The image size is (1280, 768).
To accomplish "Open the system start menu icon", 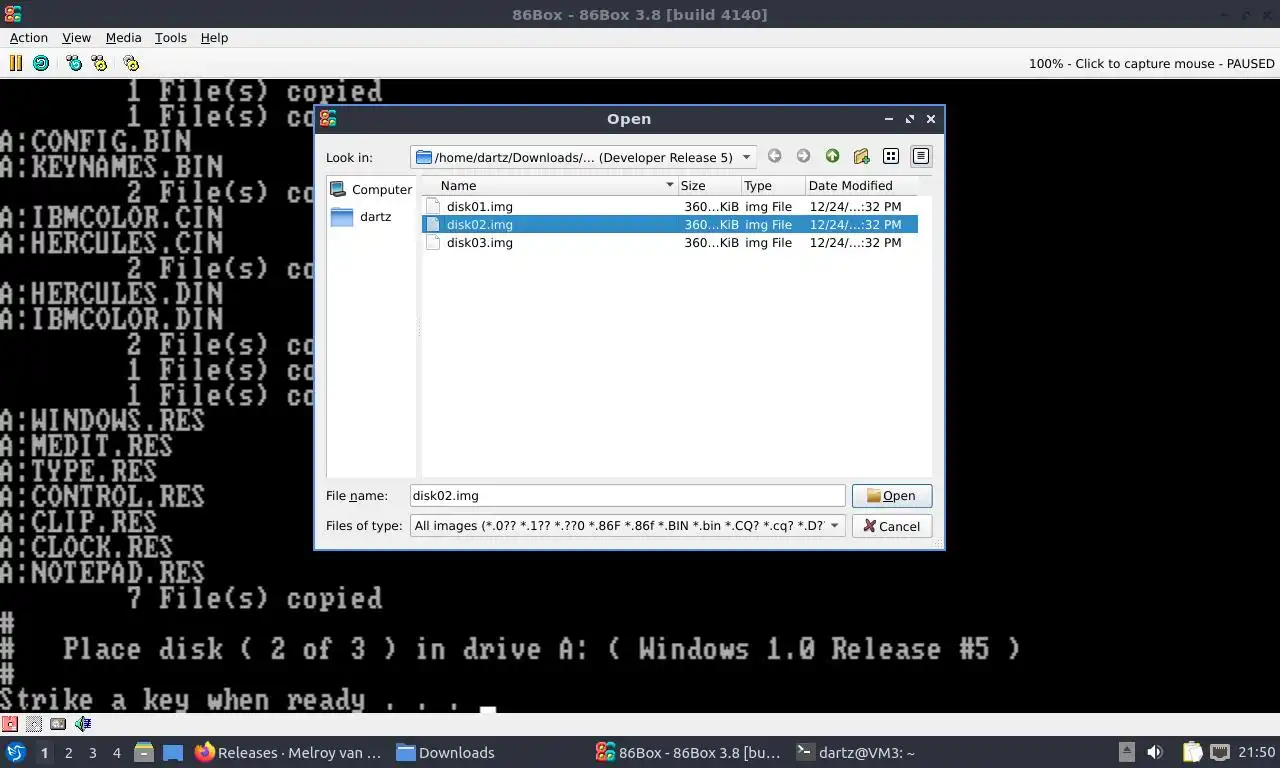I will 16,753.
